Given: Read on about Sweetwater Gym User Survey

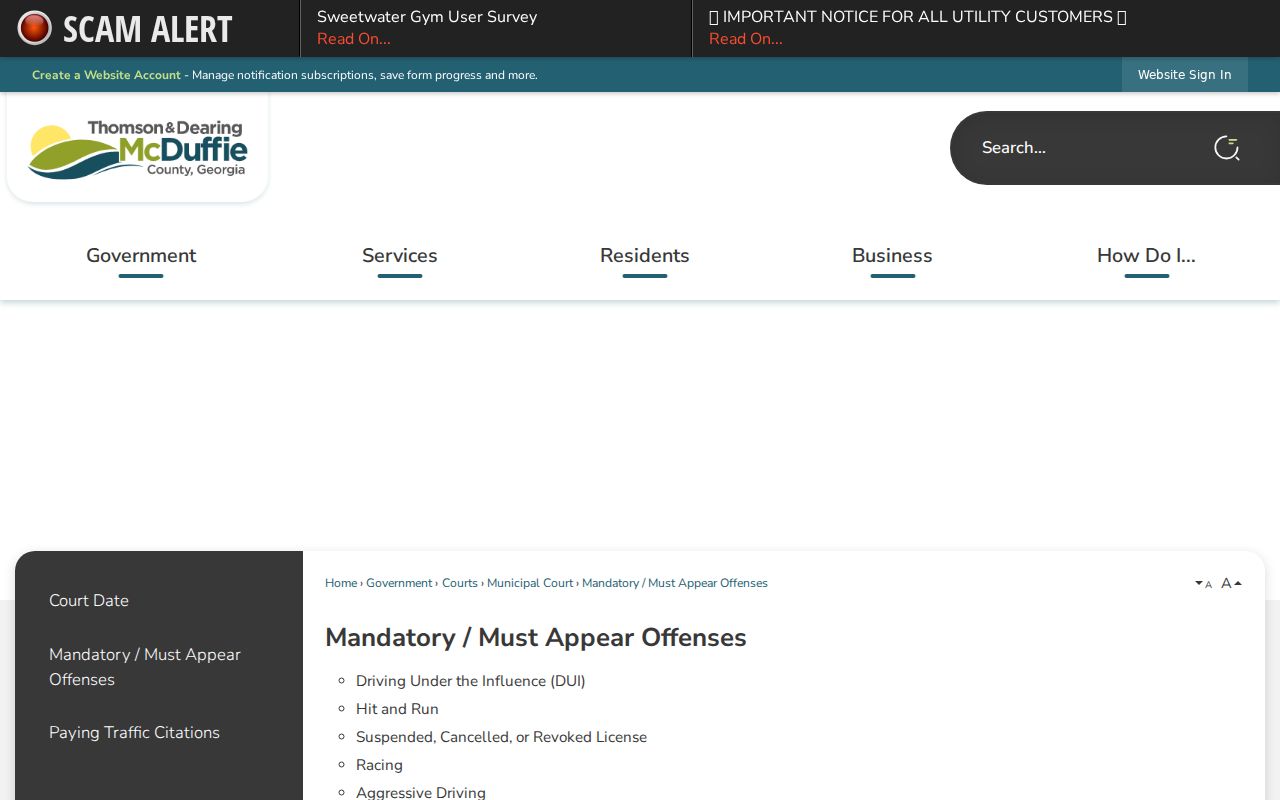Looking at the screenshot, I should [x=354, y=39].
